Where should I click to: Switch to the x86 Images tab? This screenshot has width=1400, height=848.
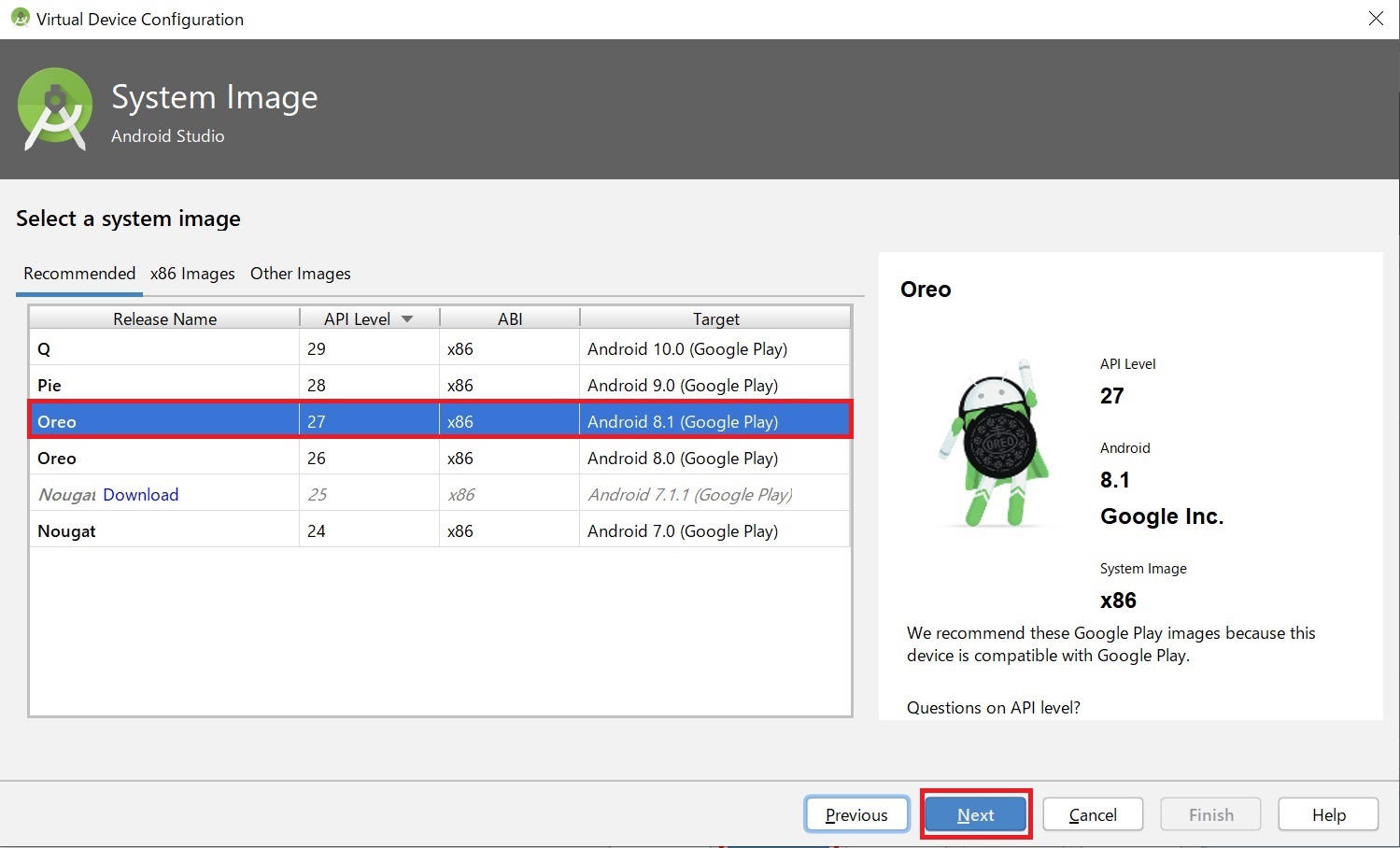coord(192,274)
